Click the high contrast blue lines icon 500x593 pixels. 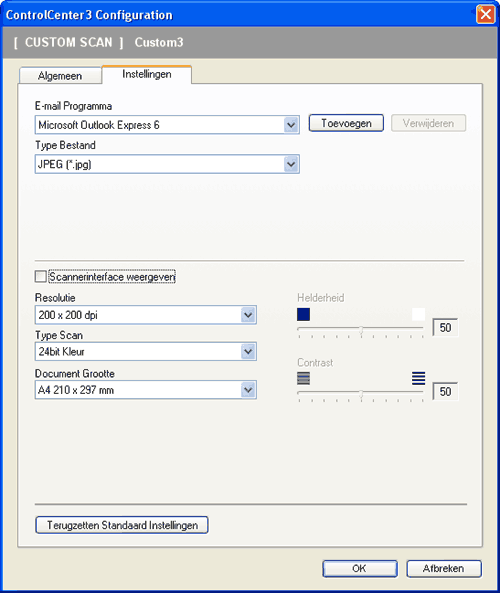(418, 378)
